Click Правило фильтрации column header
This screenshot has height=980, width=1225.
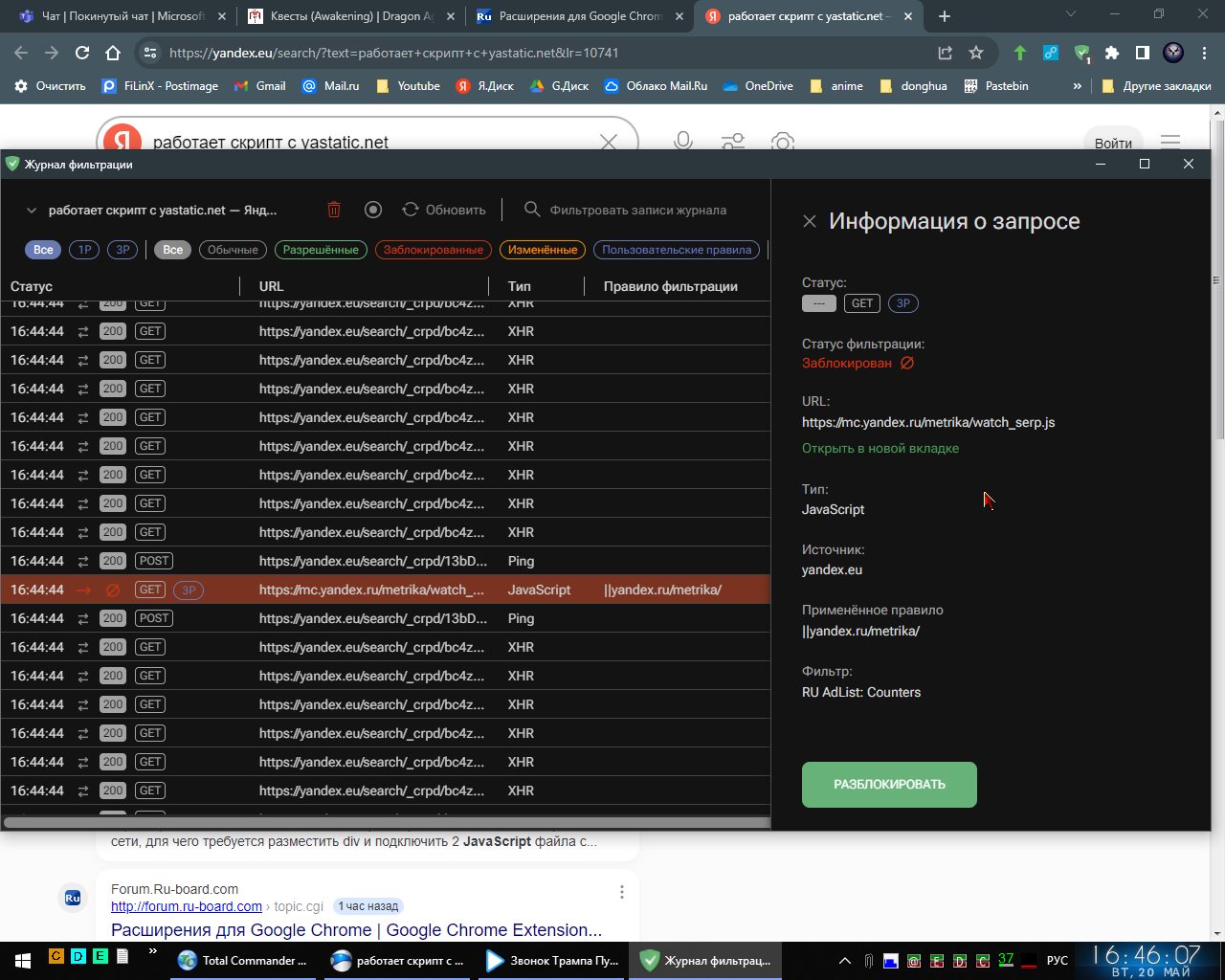pos(670,286)
